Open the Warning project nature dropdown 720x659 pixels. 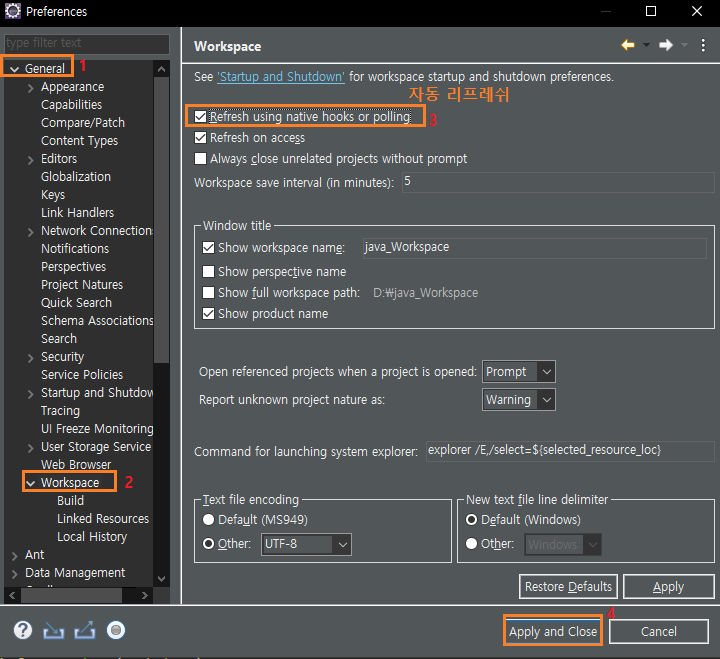tap(518, 400)
